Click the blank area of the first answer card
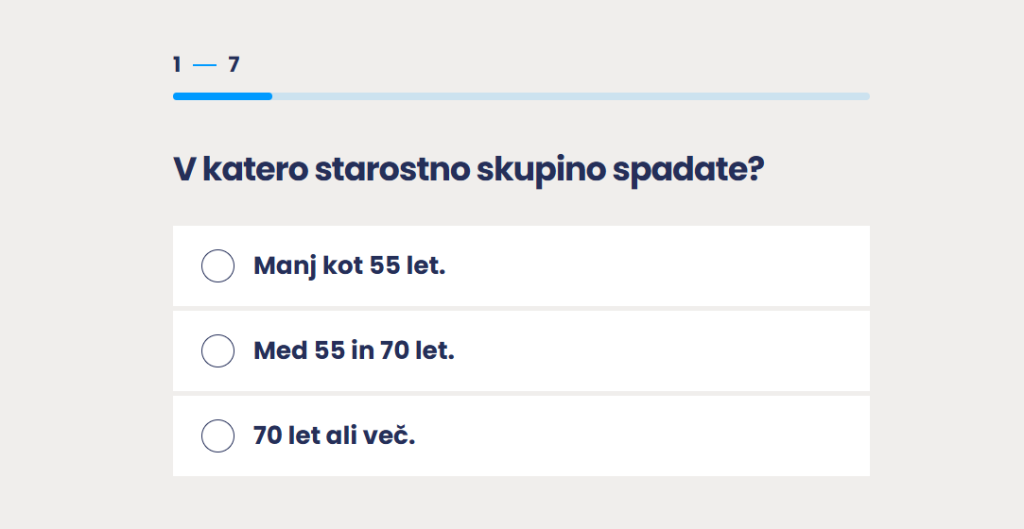The image size is (1024, 529). tap(650, 266)
